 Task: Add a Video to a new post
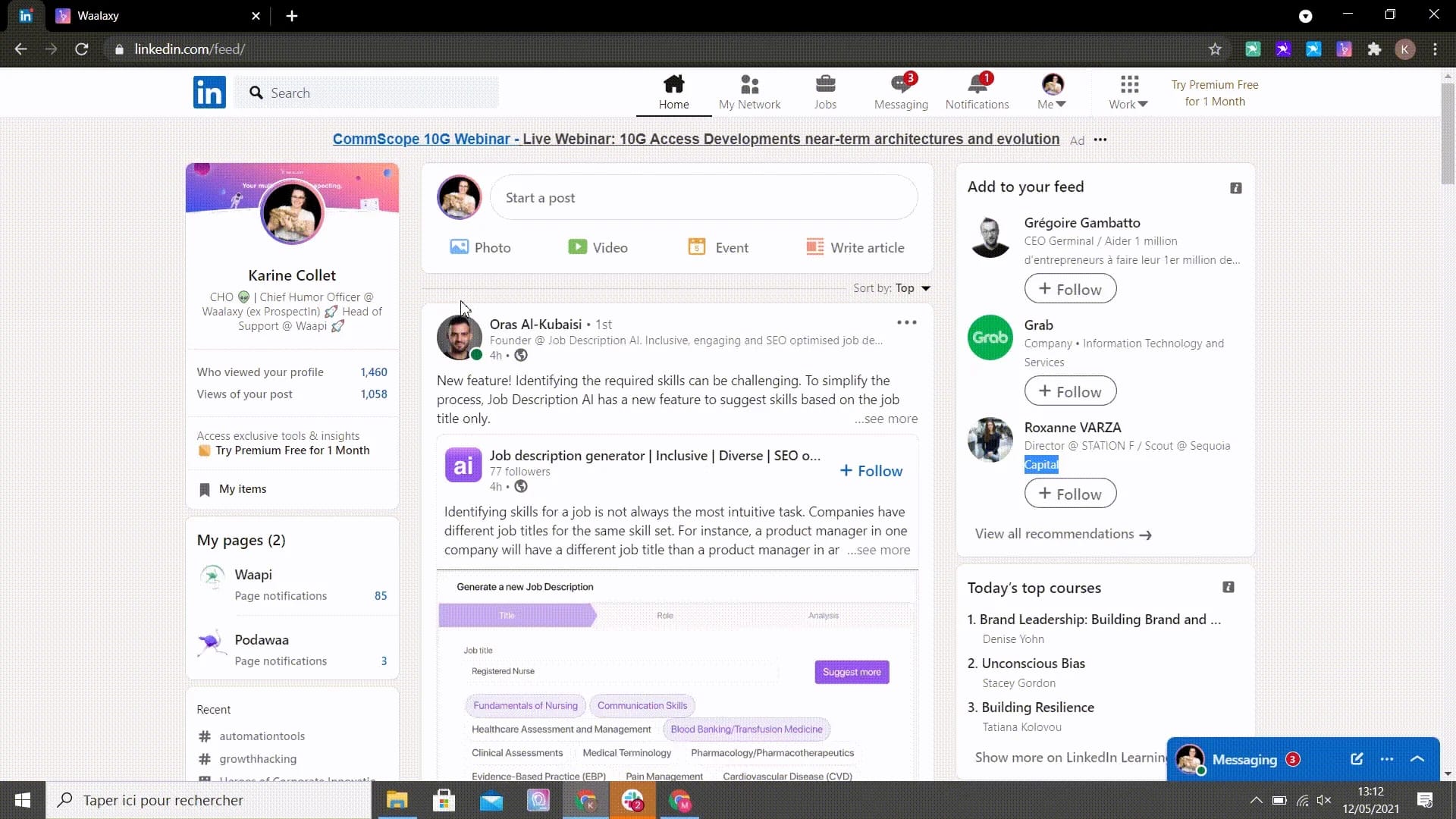click(598, 247)
